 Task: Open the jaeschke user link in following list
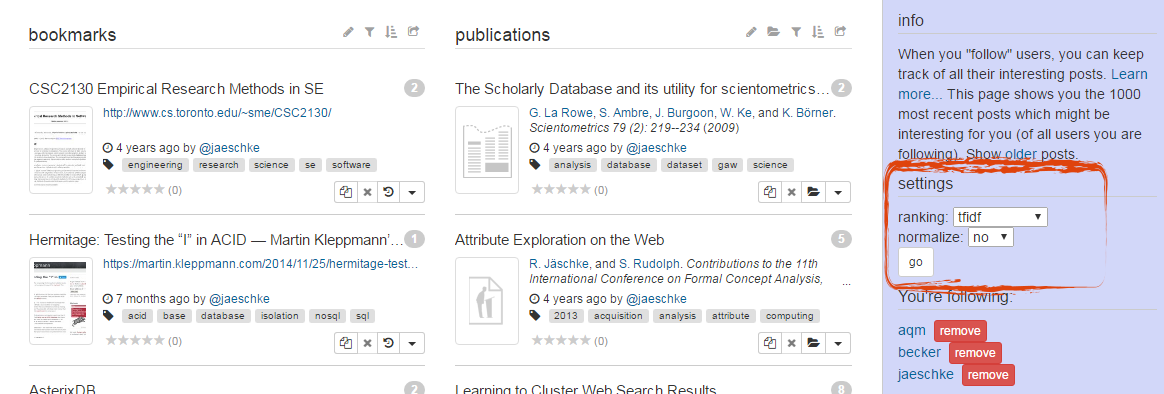coord(926,375)
